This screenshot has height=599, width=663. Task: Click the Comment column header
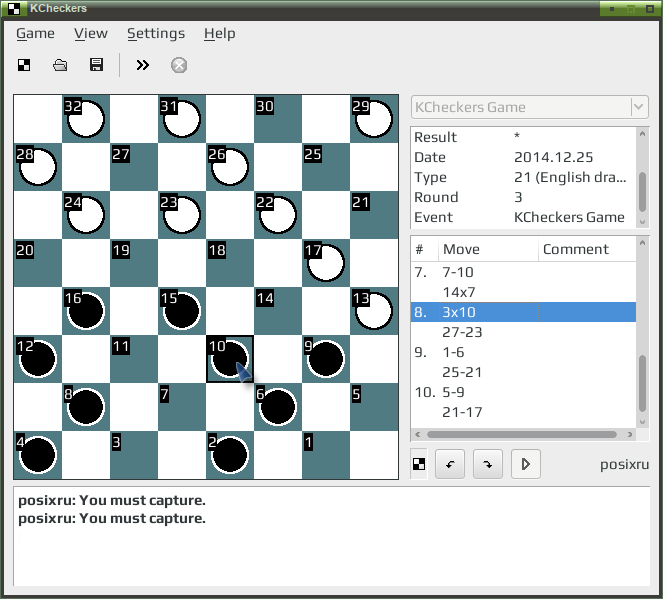pyautogui.click(x=587, y=249)
